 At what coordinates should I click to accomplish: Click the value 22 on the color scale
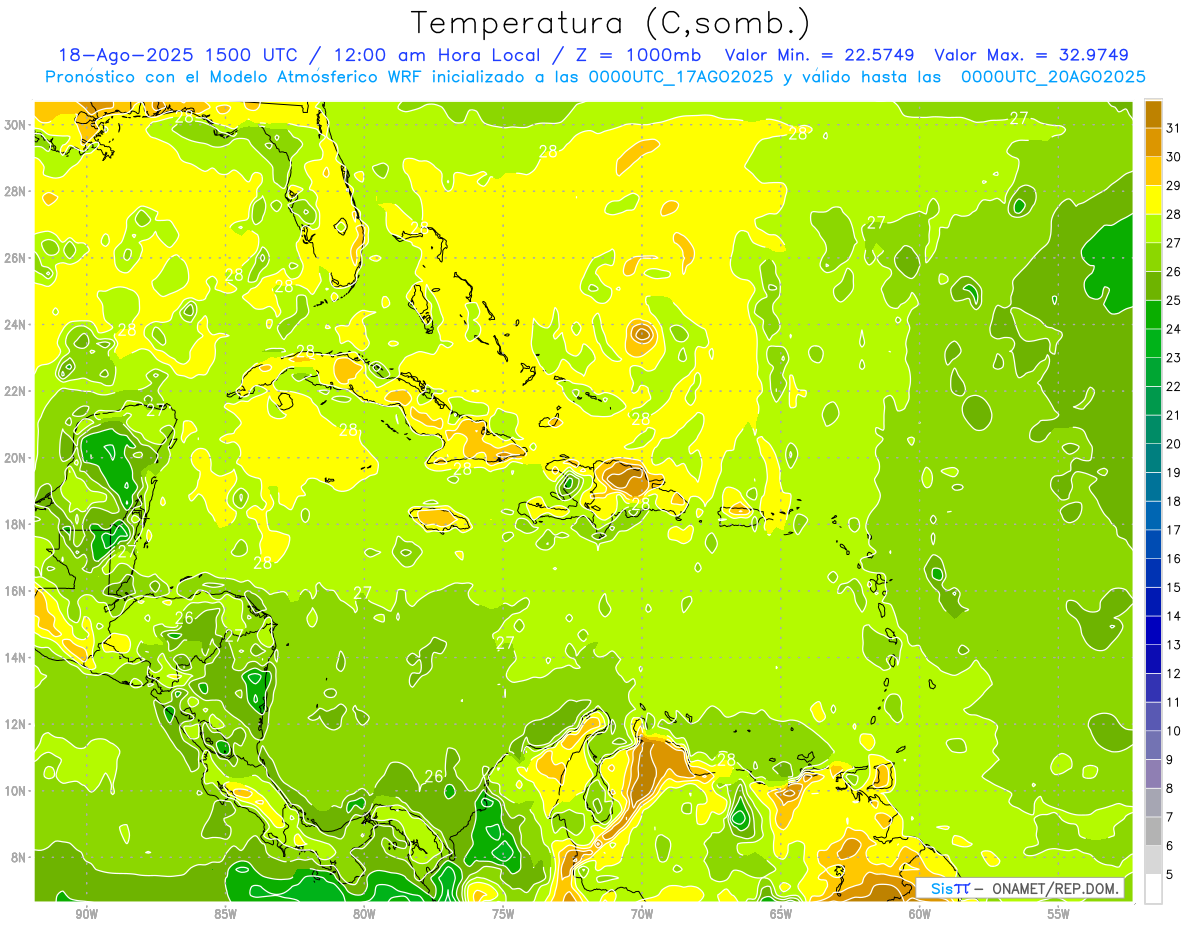click(x=1173, y=386)
